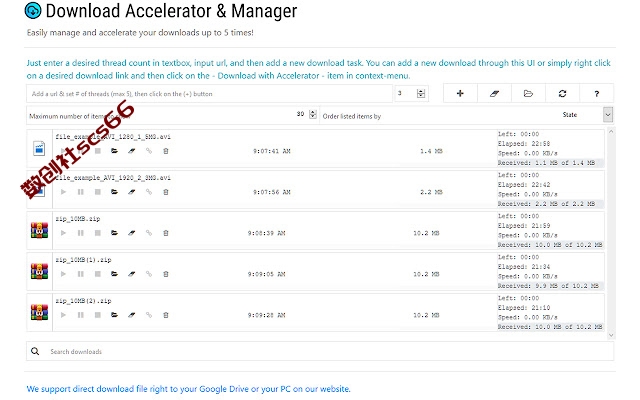This screenshot has width=640, height=400.
Task: Adjust the maximum number of items stepper
Action: tap(313, 114)
